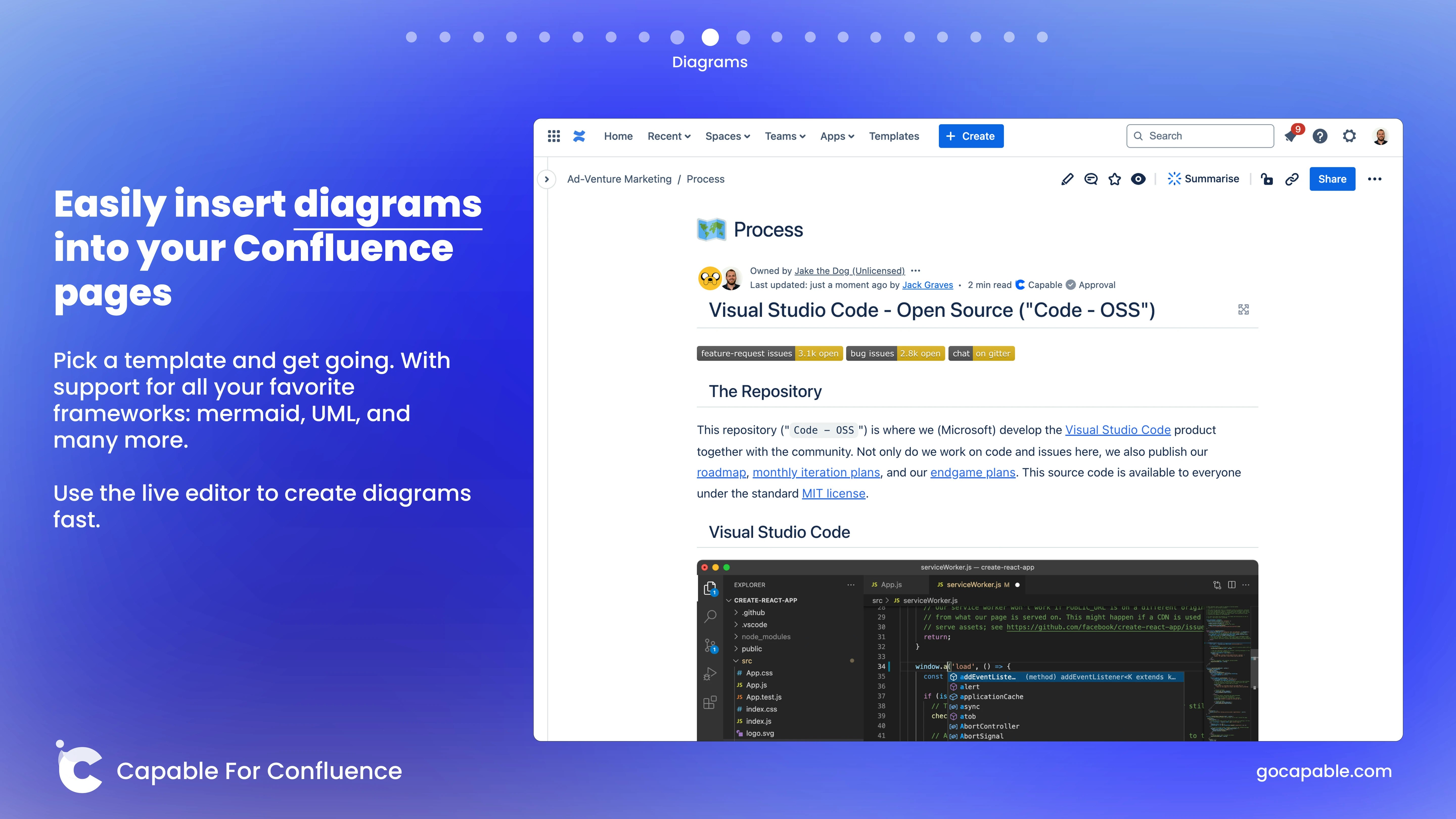Expand the collapsed sidebar arrow
The width and height of the screenshot is (1456, 819).
[547, 179]
